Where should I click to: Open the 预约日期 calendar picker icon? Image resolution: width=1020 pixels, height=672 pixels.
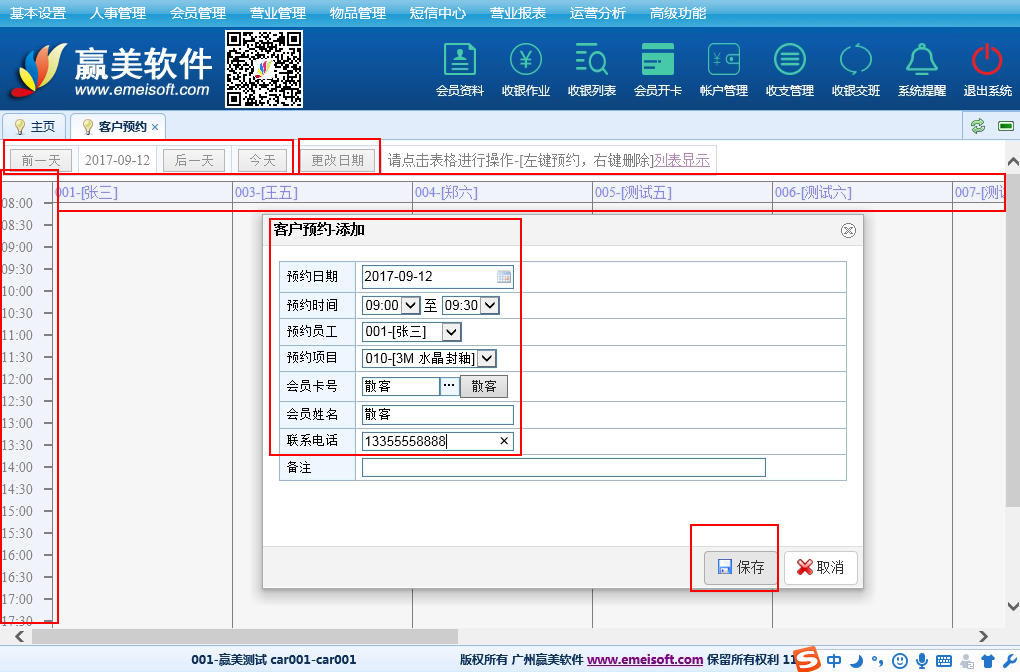click(x=504, y=277)
